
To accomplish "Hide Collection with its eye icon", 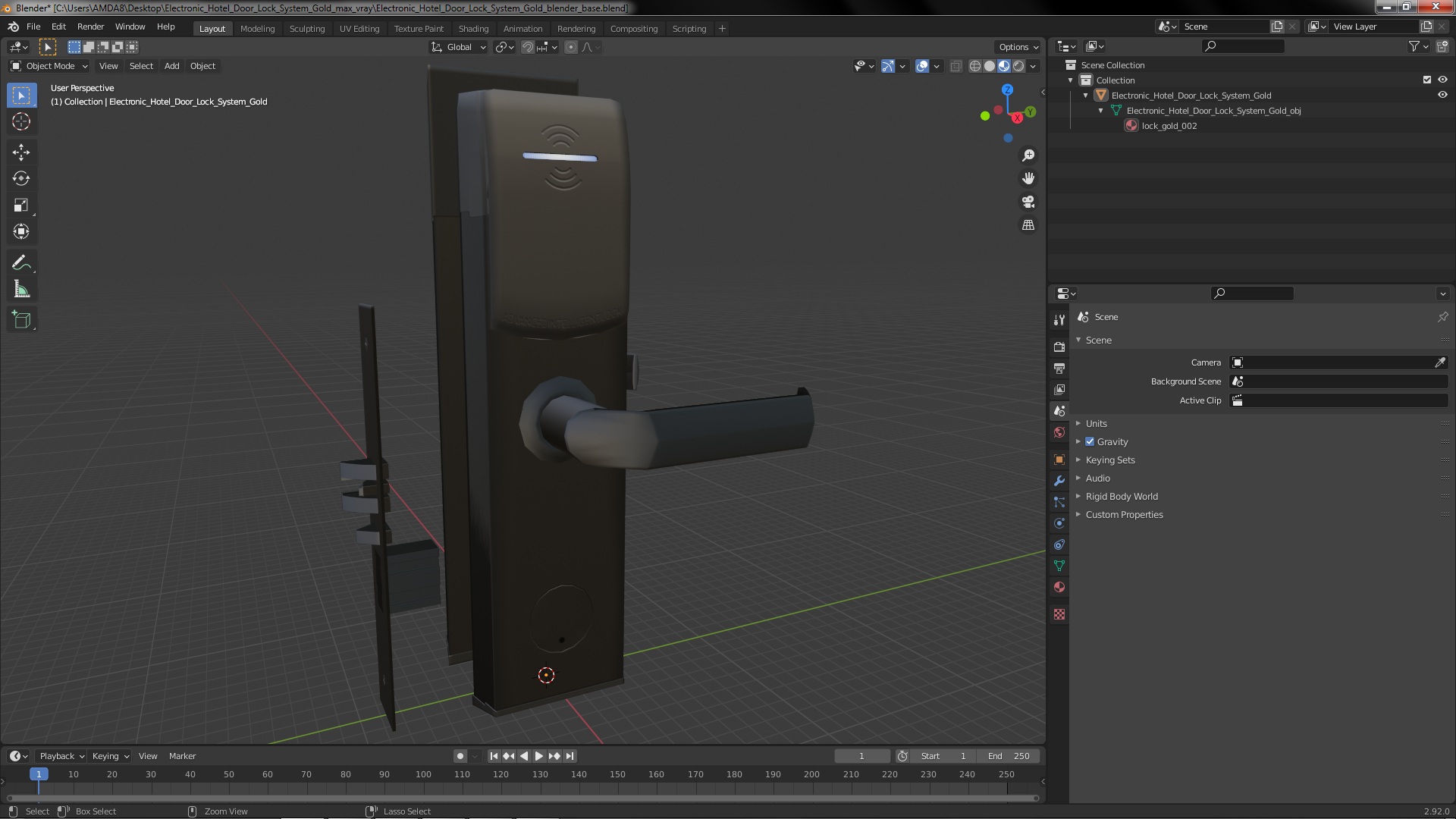I will click(x=1442, y=80).
